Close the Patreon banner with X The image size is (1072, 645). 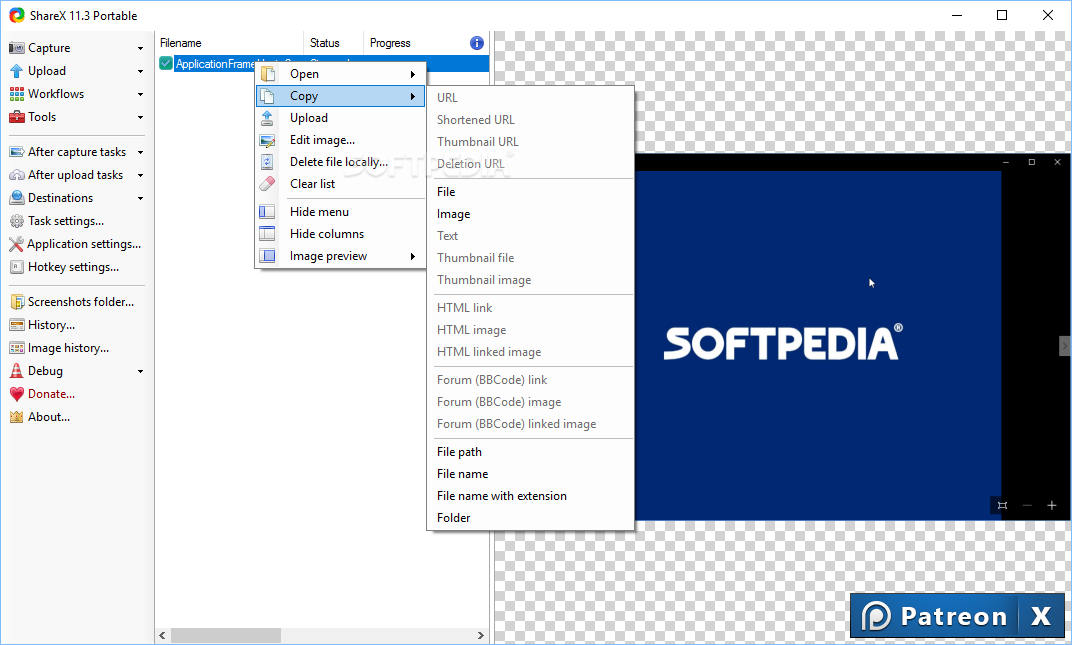click(x=1041, y=616)
